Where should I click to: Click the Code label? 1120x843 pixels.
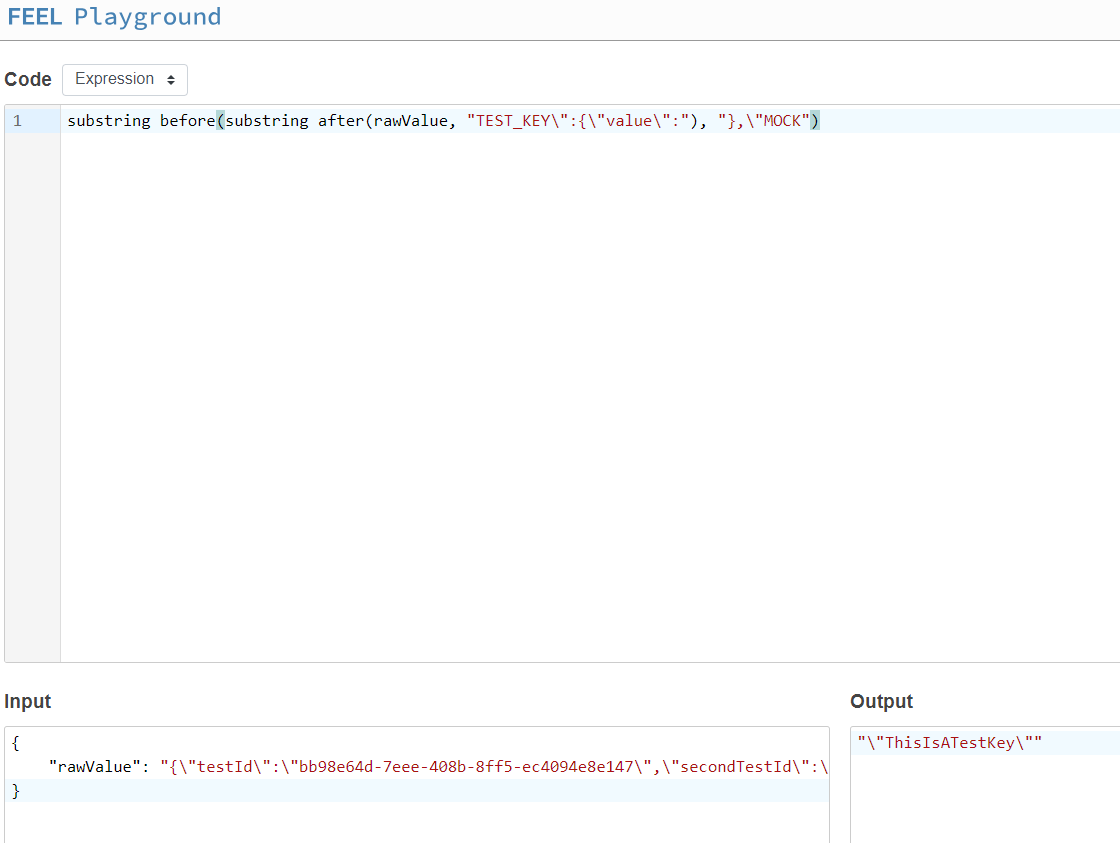[x=28, y=79]
